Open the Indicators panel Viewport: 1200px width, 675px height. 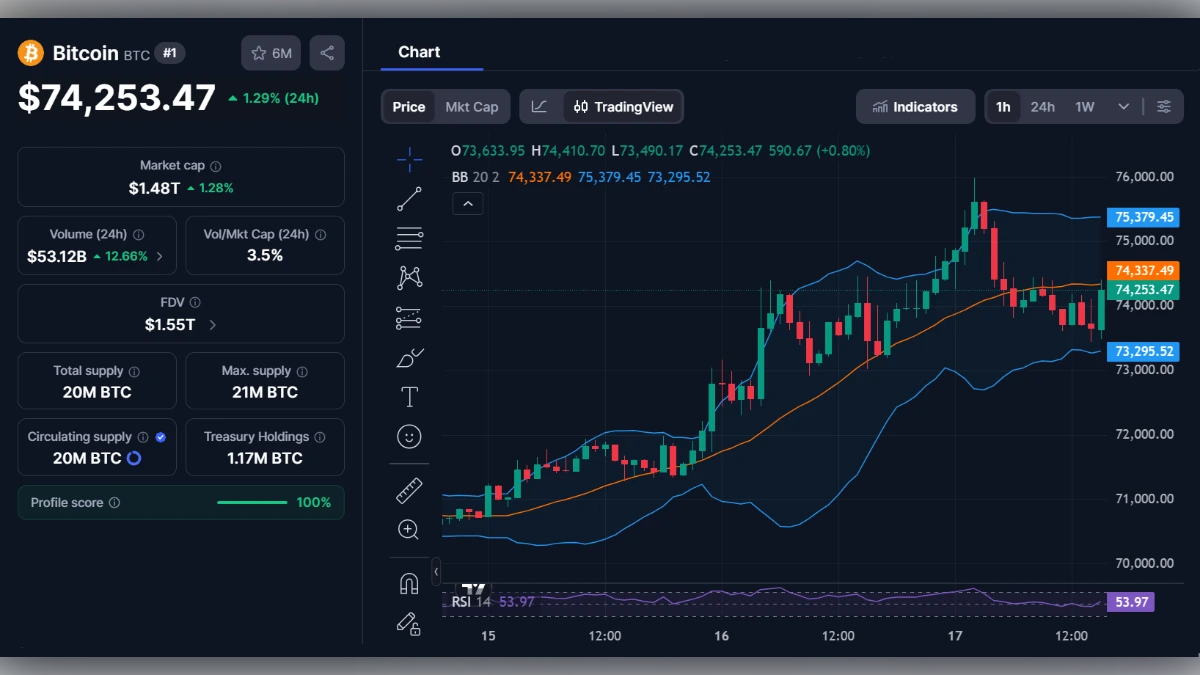coord(915,106)
